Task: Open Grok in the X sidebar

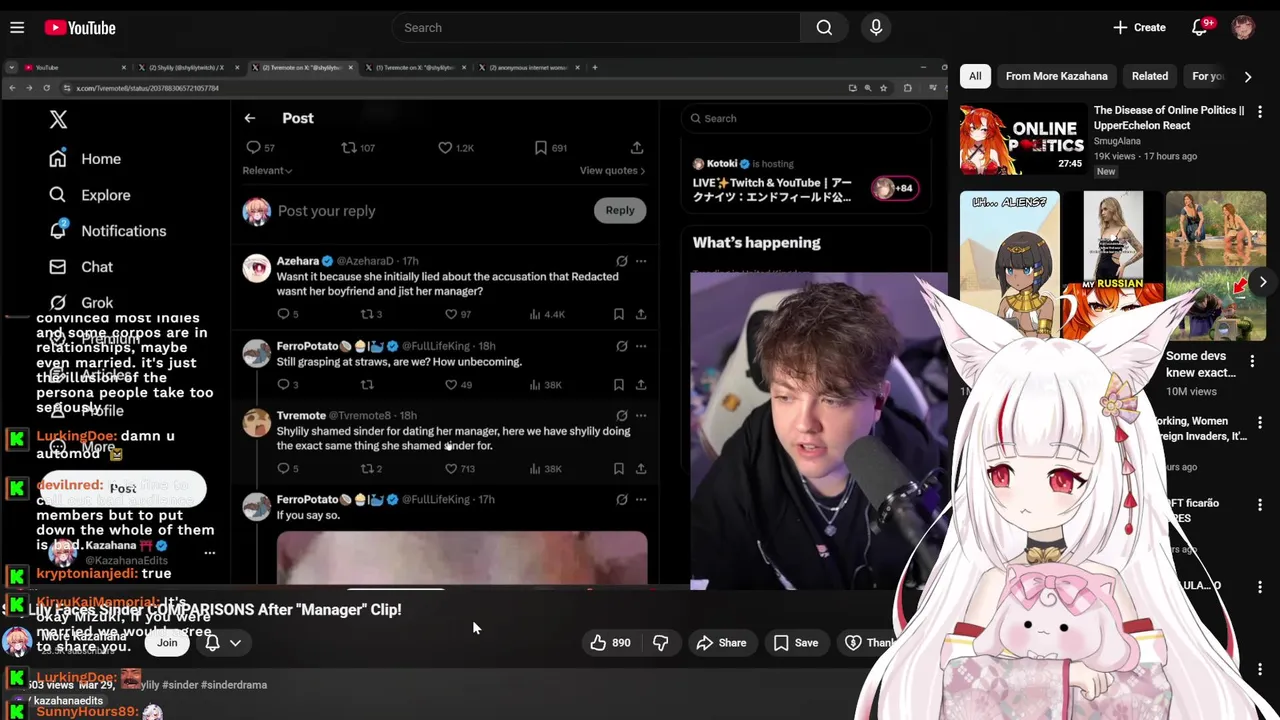Action: (x=81, y=302)
